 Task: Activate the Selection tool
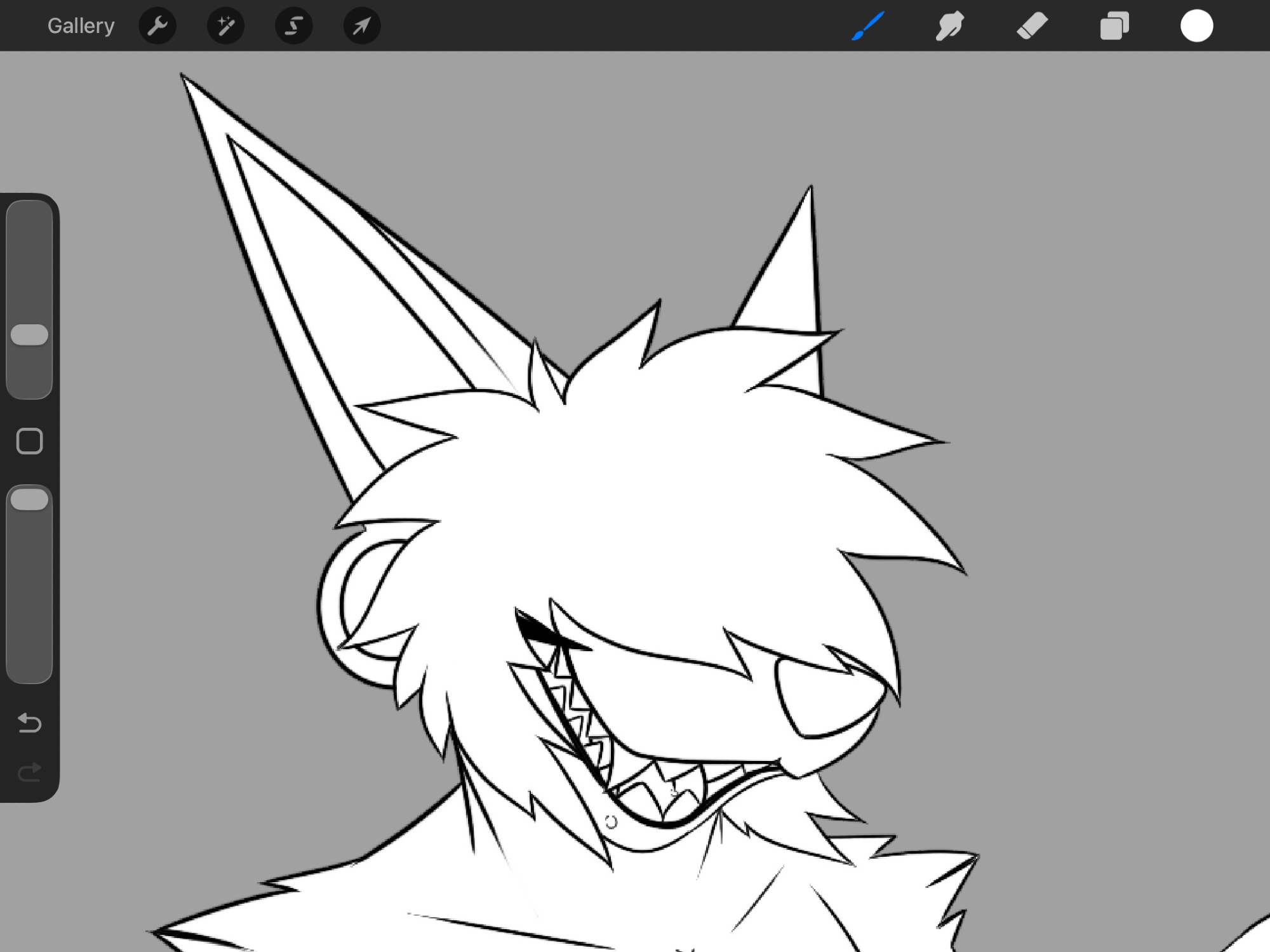point(293,26)
